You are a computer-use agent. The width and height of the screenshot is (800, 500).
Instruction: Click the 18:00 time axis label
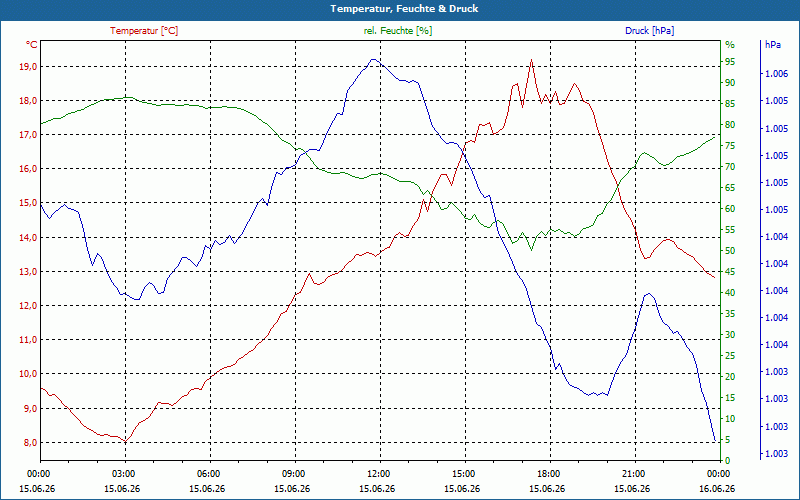(x=550, y=473)
